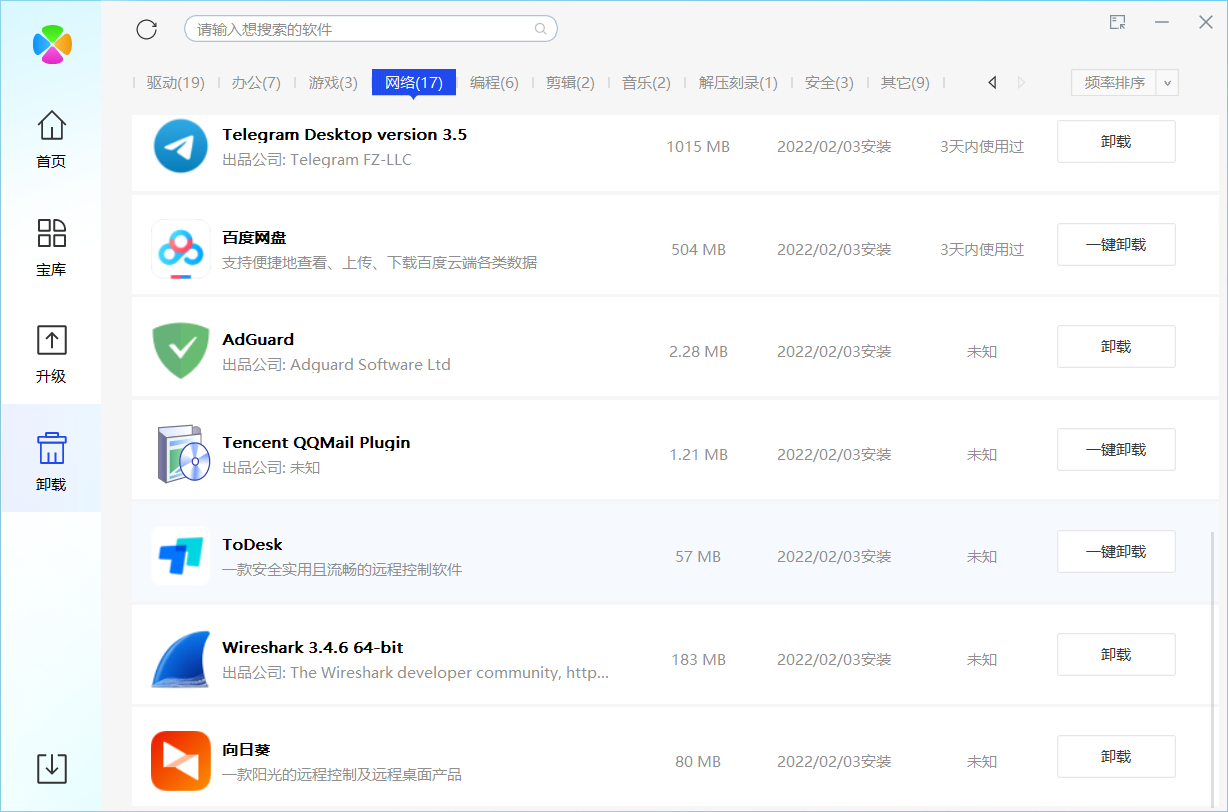Open the 升级 upgrade section
Viewport: 1228px width, 812px height.
(51, 354)
